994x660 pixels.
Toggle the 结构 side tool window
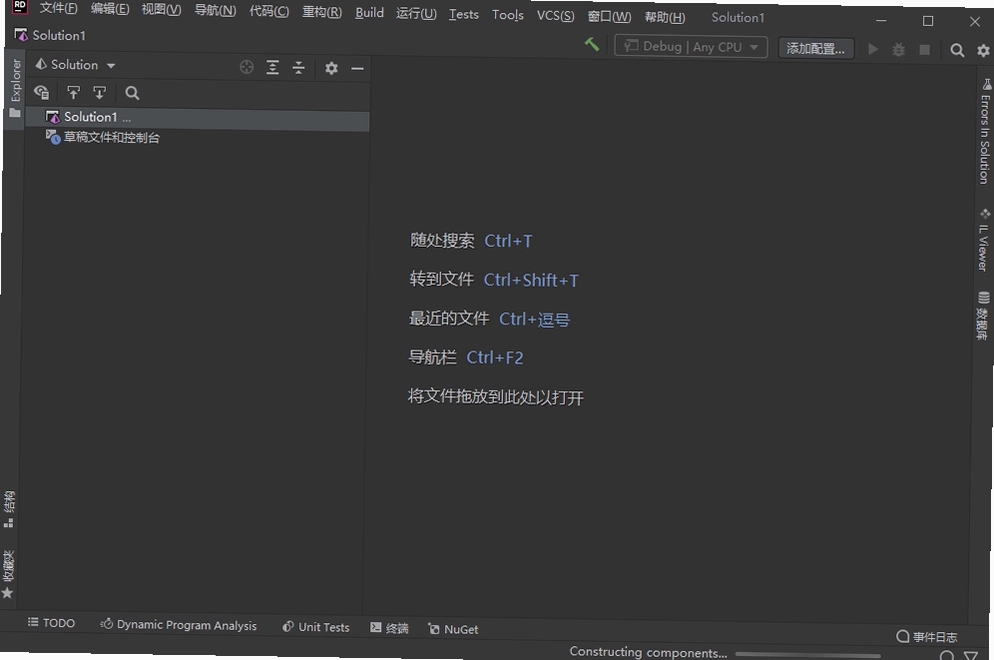[9, 509]
